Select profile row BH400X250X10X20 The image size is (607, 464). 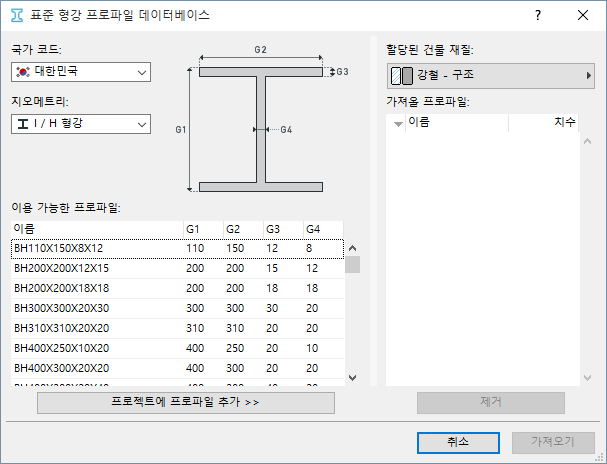click(x=177, y=349)
